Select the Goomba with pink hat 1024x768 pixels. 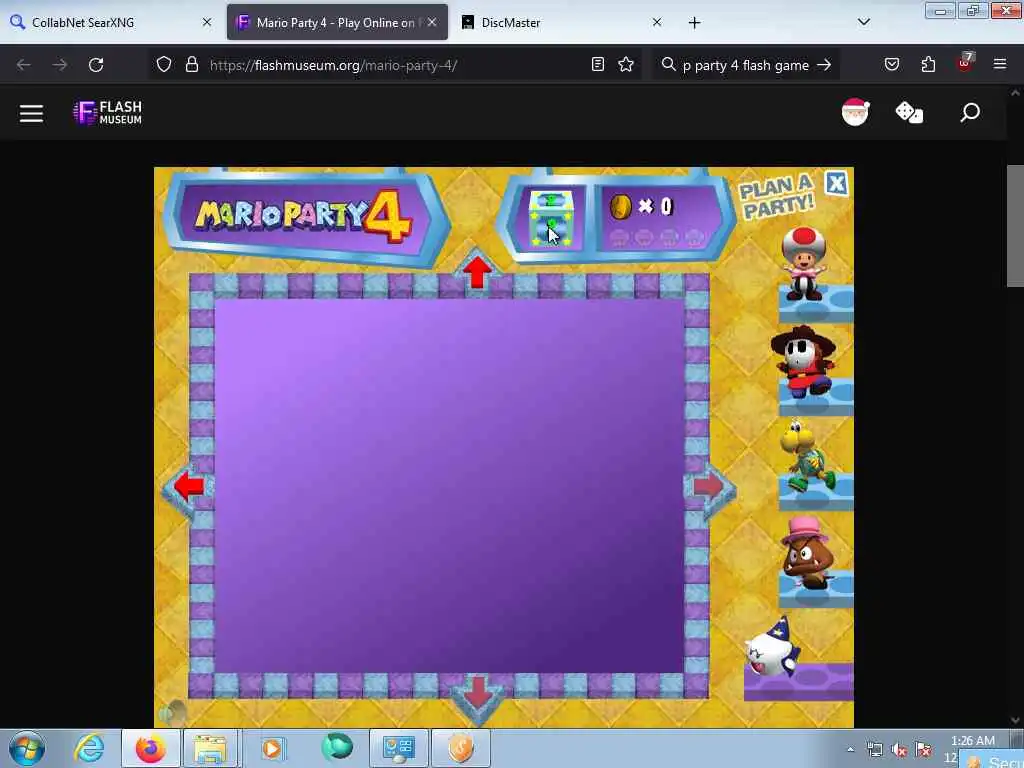point(807,552)
